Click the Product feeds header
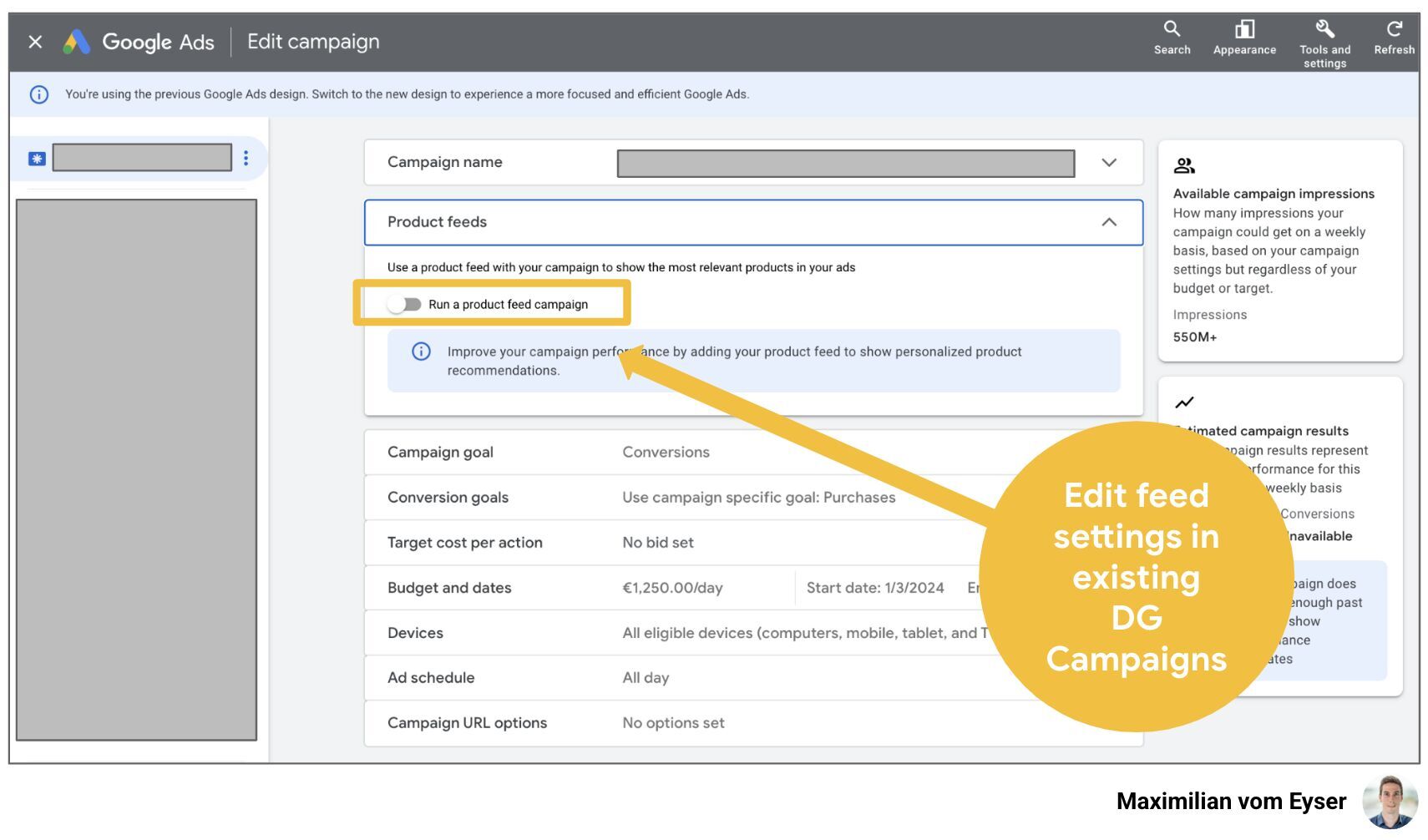 tap(753, 222)
